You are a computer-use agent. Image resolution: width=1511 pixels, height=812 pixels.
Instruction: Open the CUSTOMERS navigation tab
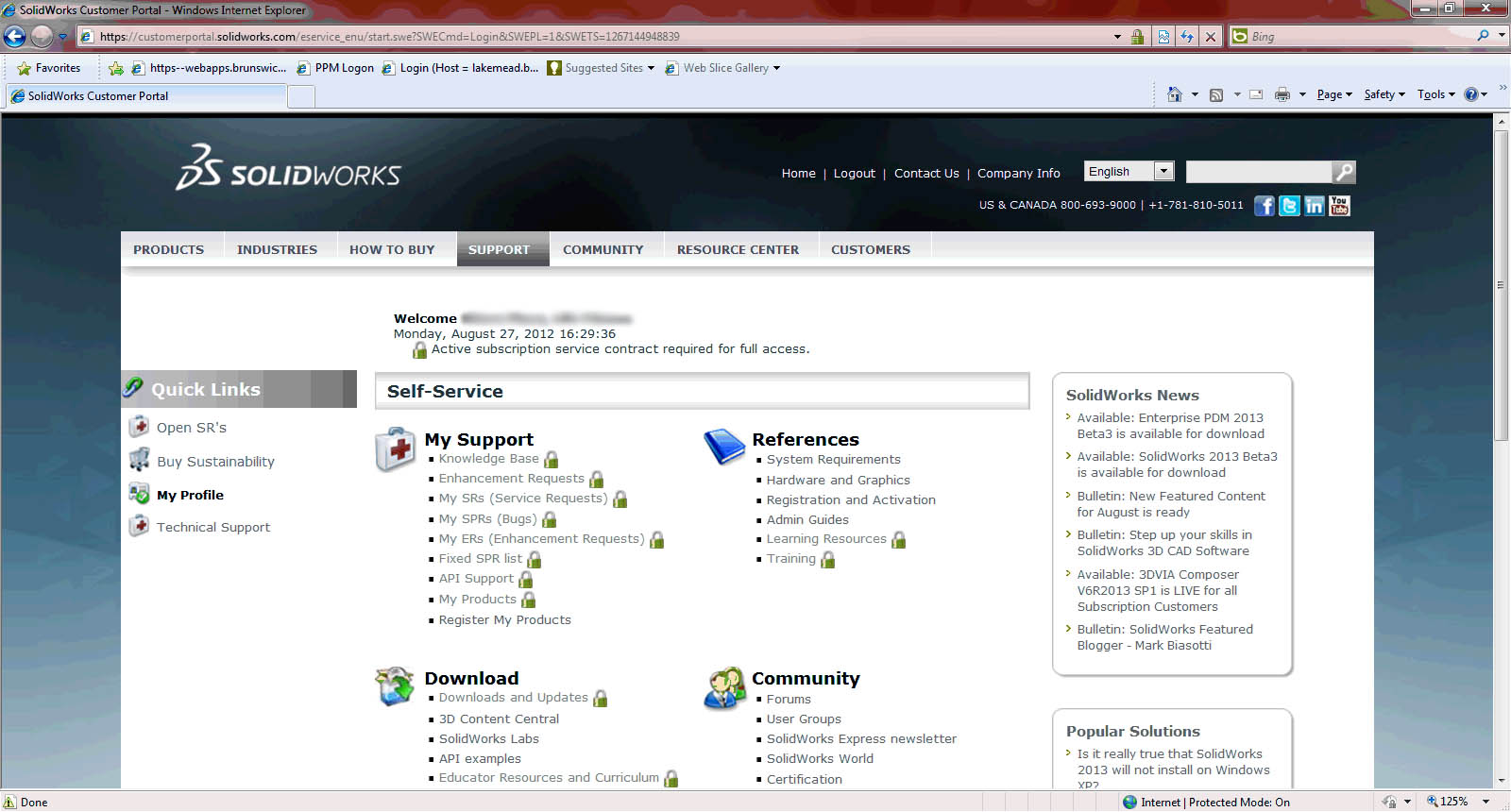871,249
